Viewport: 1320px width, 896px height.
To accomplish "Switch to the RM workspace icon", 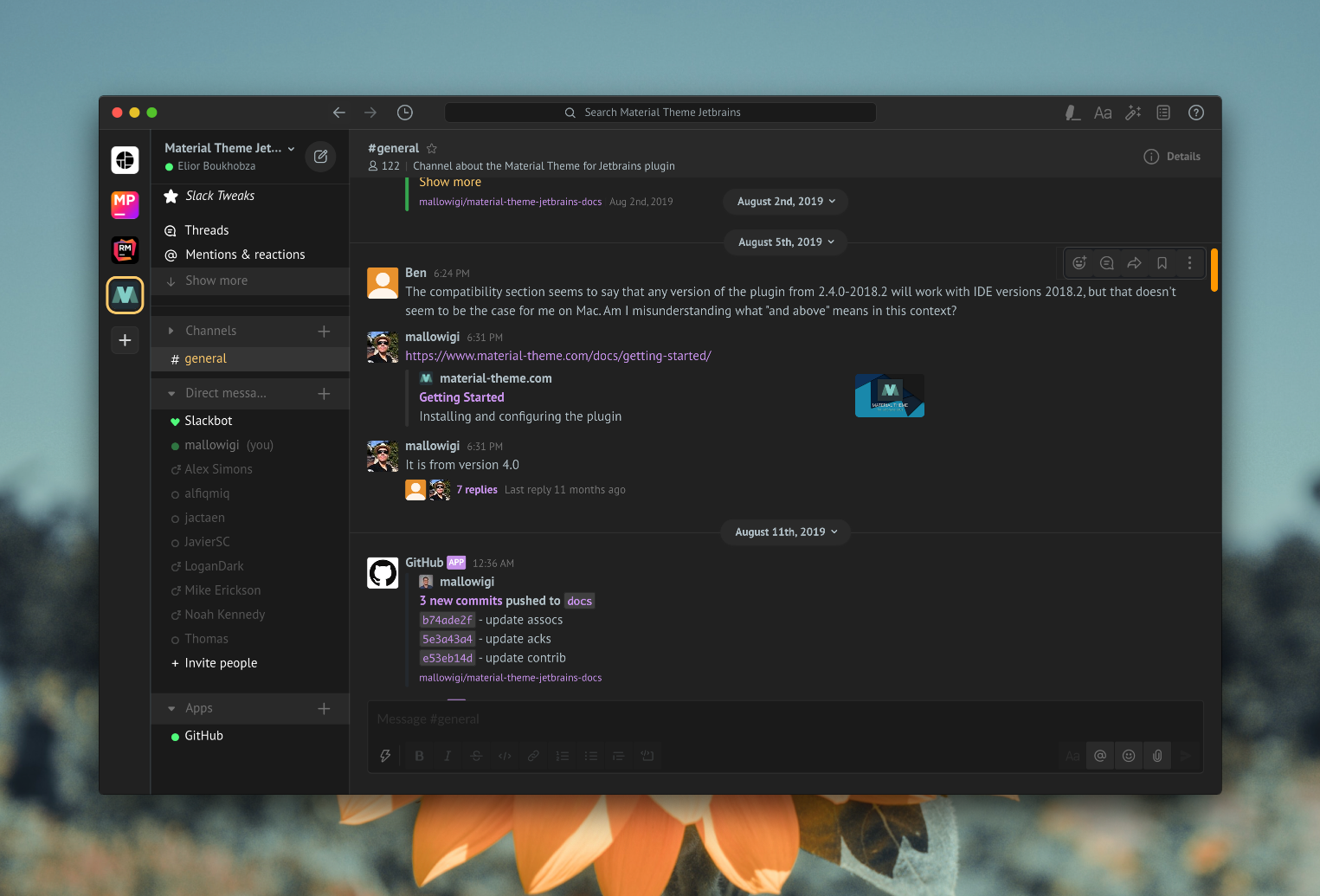I will pyautogui.click(x=125, y=250).
